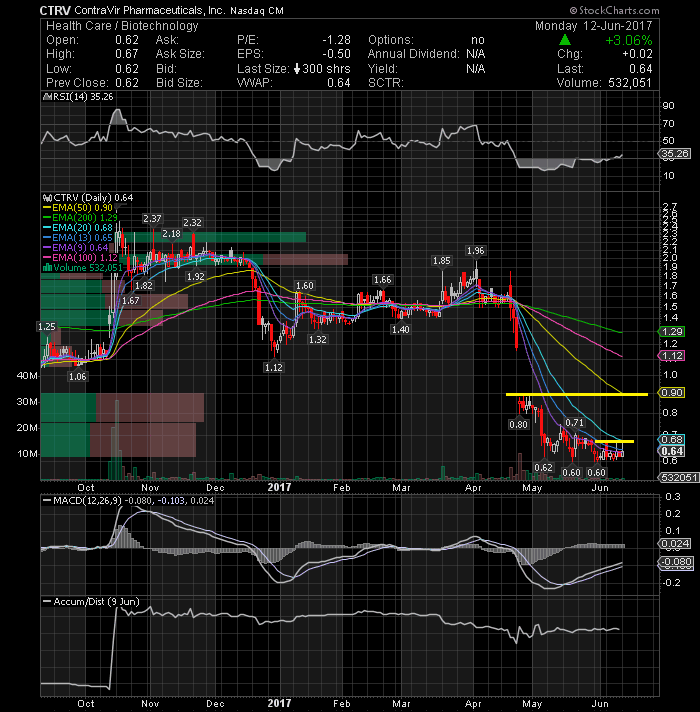The width and height of the screenshot is (700, 712).
Task: Click the CTRV (Daily) 0.64 legend text
Action: tap(93, 198)
